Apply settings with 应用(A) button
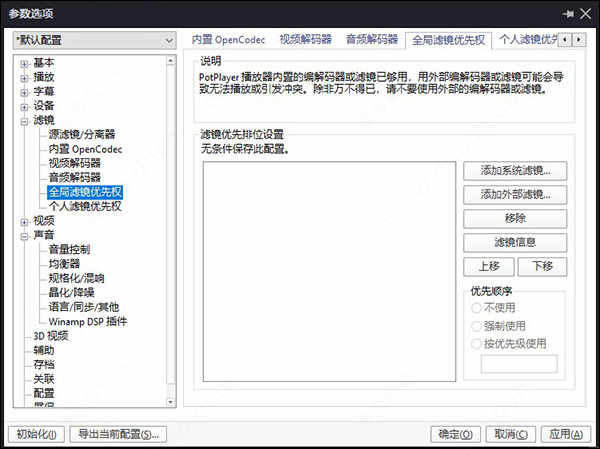This screenshot has height=449, width=600. tap(566, 434)
